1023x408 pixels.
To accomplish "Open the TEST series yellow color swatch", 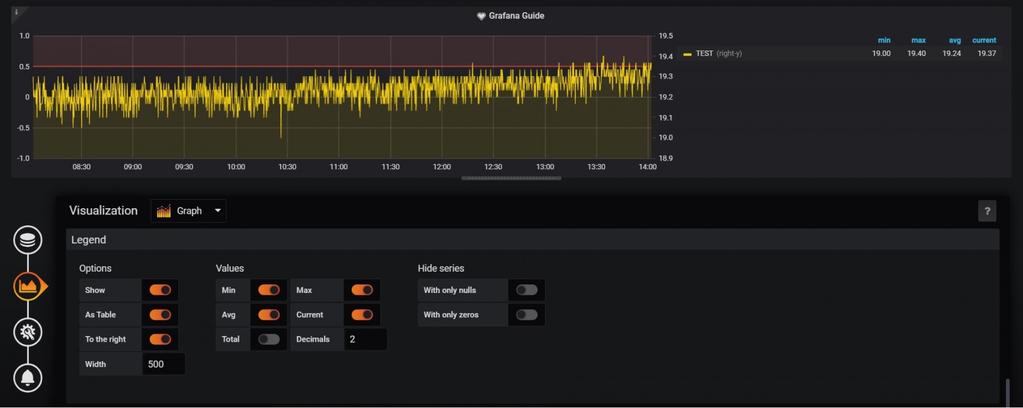I will coord(687,54).
